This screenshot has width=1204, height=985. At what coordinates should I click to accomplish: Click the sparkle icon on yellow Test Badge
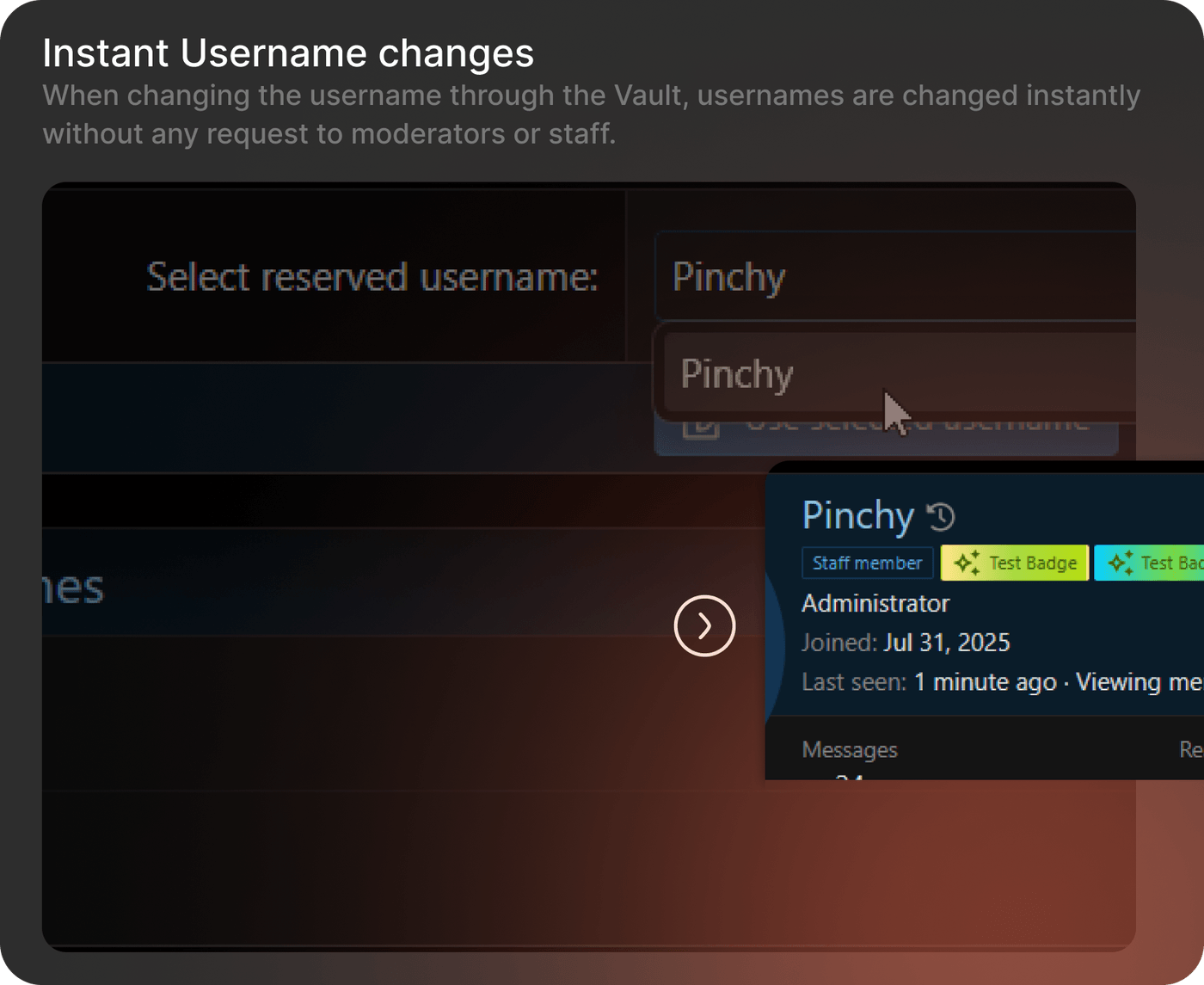pos(967,563)
